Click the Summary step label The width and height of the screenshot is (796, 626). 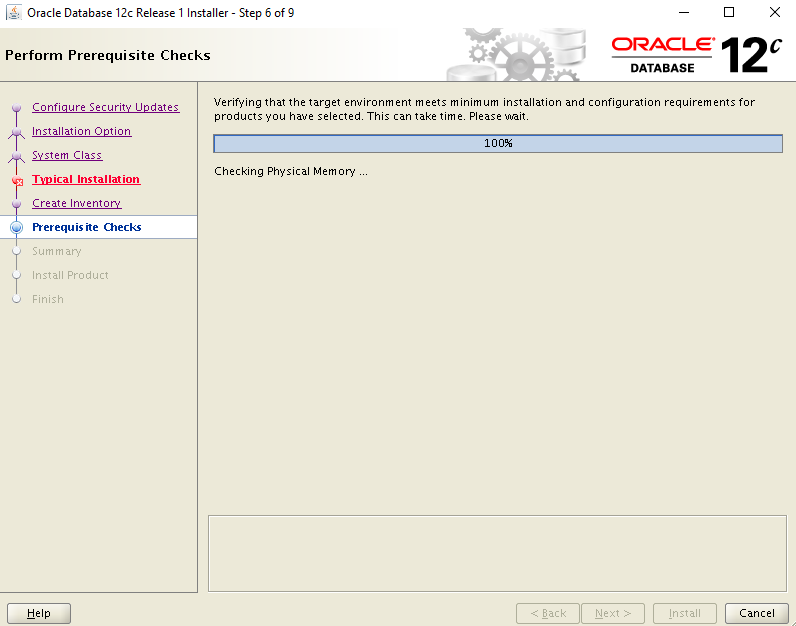tap(57, 251)
